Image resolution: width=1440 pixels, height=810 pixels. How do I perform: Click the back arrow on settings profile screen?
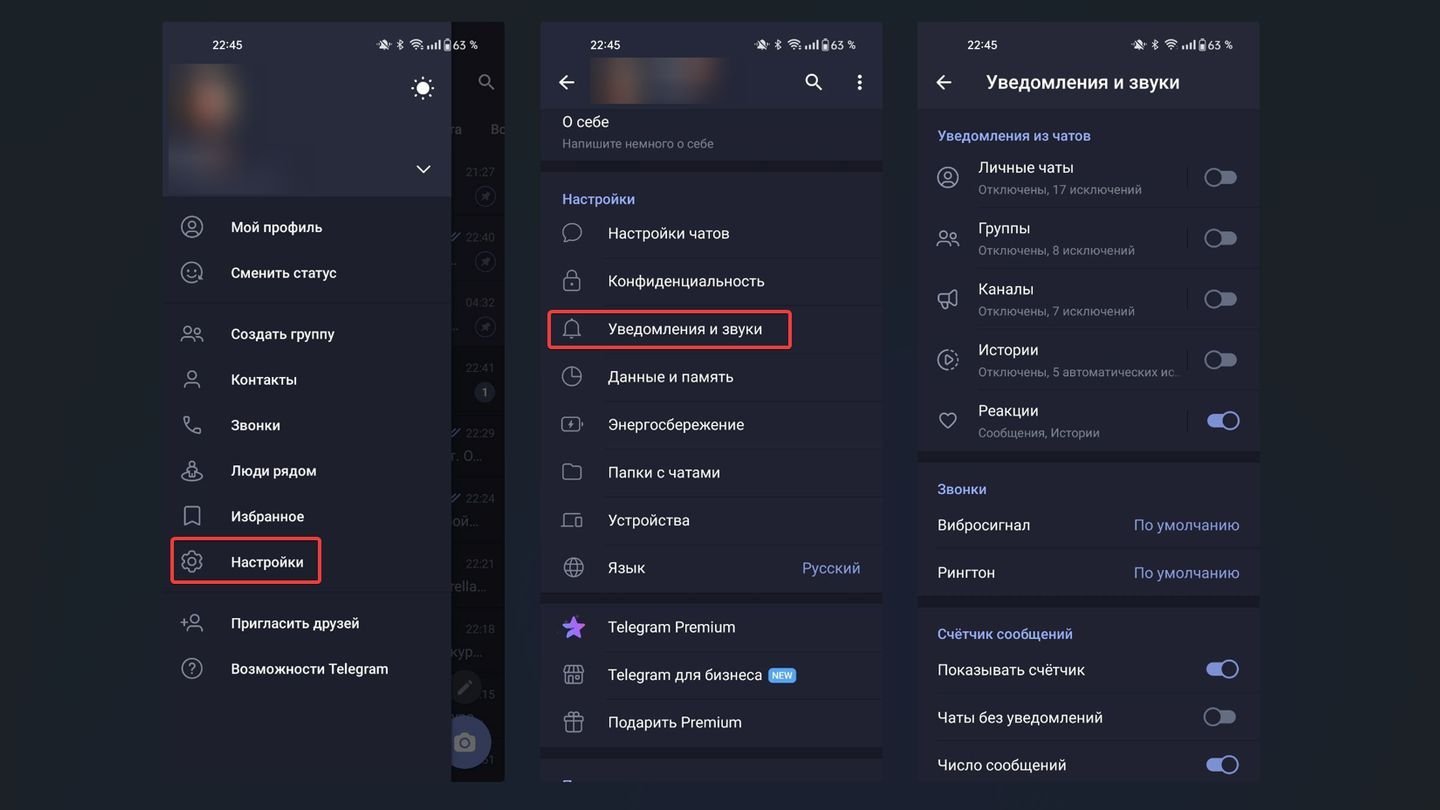tap(567, 82)
